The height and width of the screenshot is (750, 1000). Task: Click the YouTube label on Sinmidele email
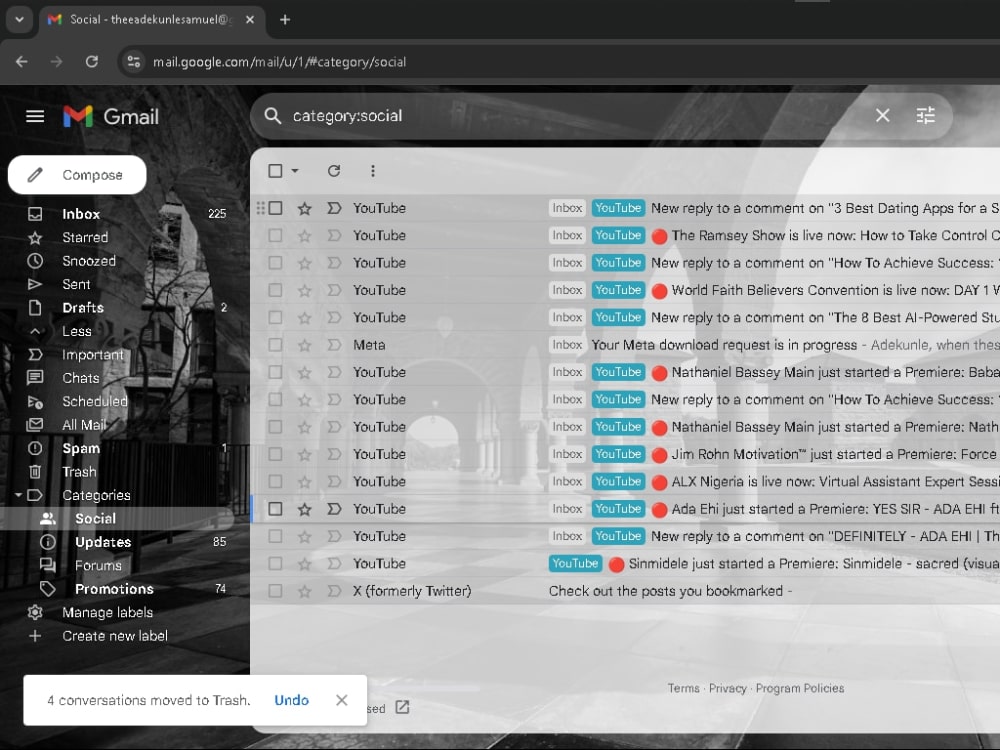click(575, 564)
